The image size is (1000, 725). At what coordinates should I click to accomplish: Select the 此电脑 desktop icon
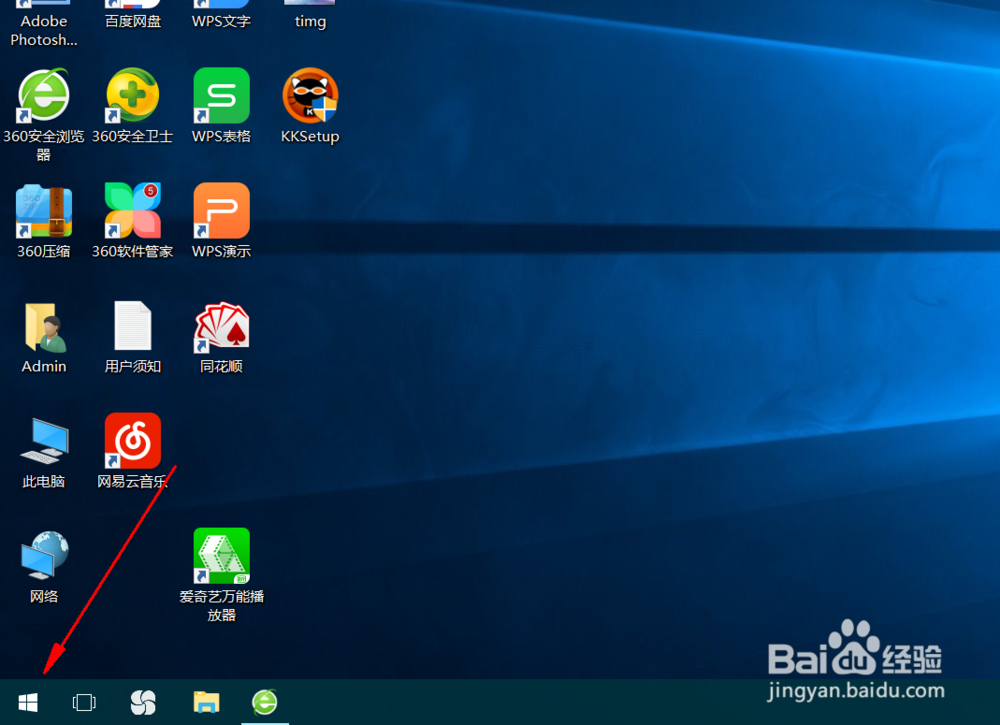[x=44, y=441]
